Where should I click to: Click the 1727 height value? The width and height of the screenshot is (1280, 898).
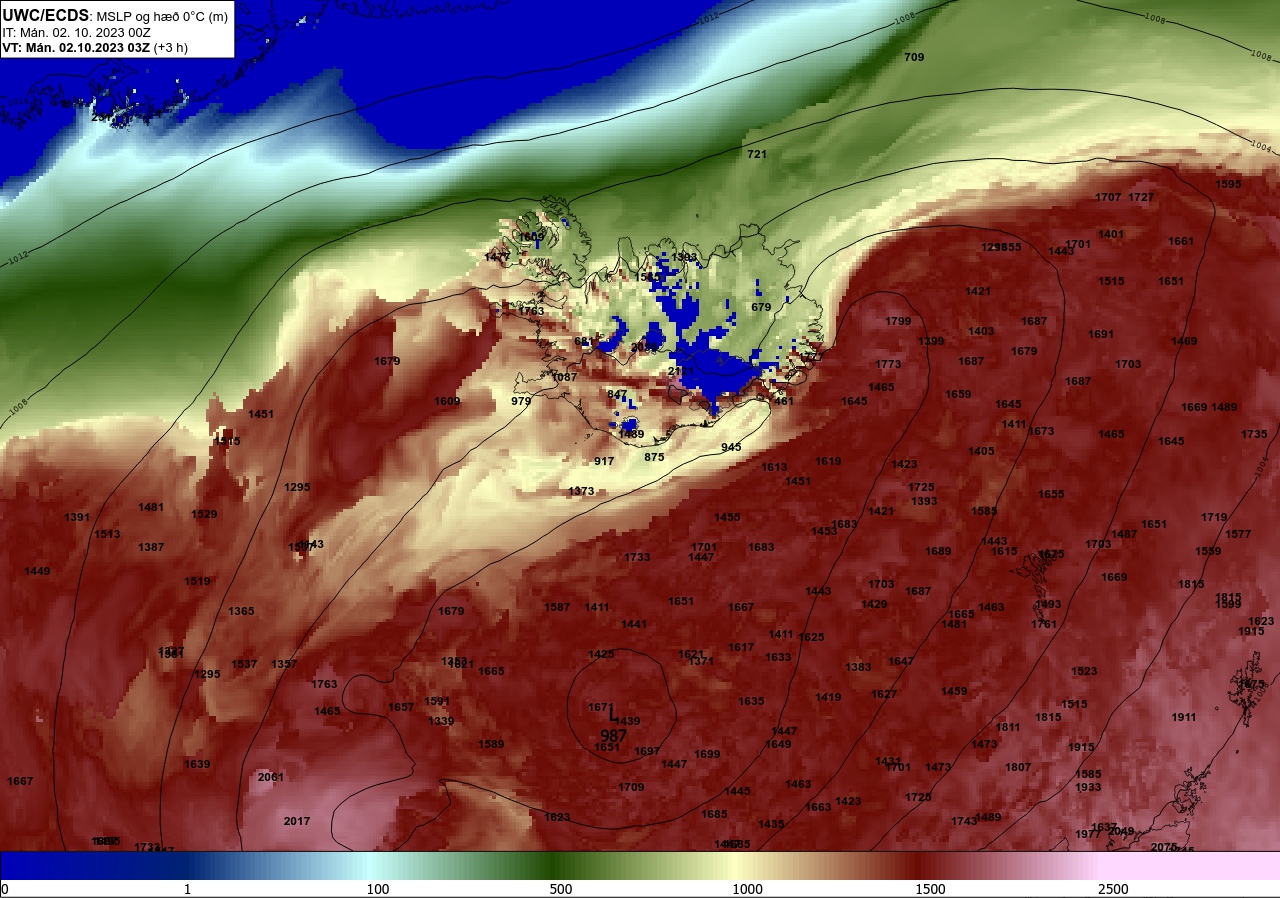coord(1141,197)
